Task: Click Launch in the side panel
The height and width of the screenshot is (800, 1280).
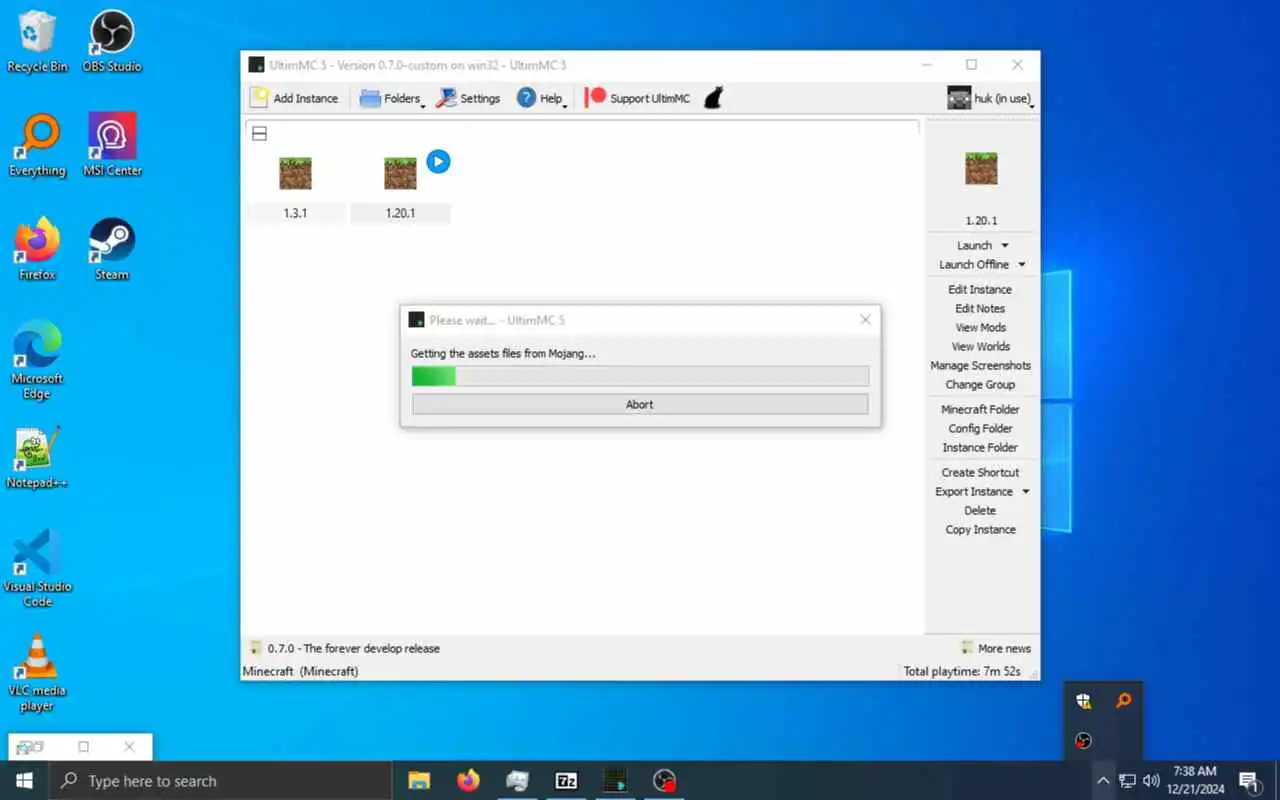Action: (x=974, y=245)
